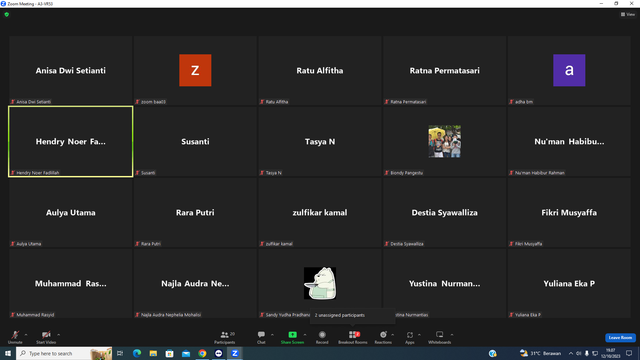Open the Reactions menu
640x360 pixels.
(383, 337)
